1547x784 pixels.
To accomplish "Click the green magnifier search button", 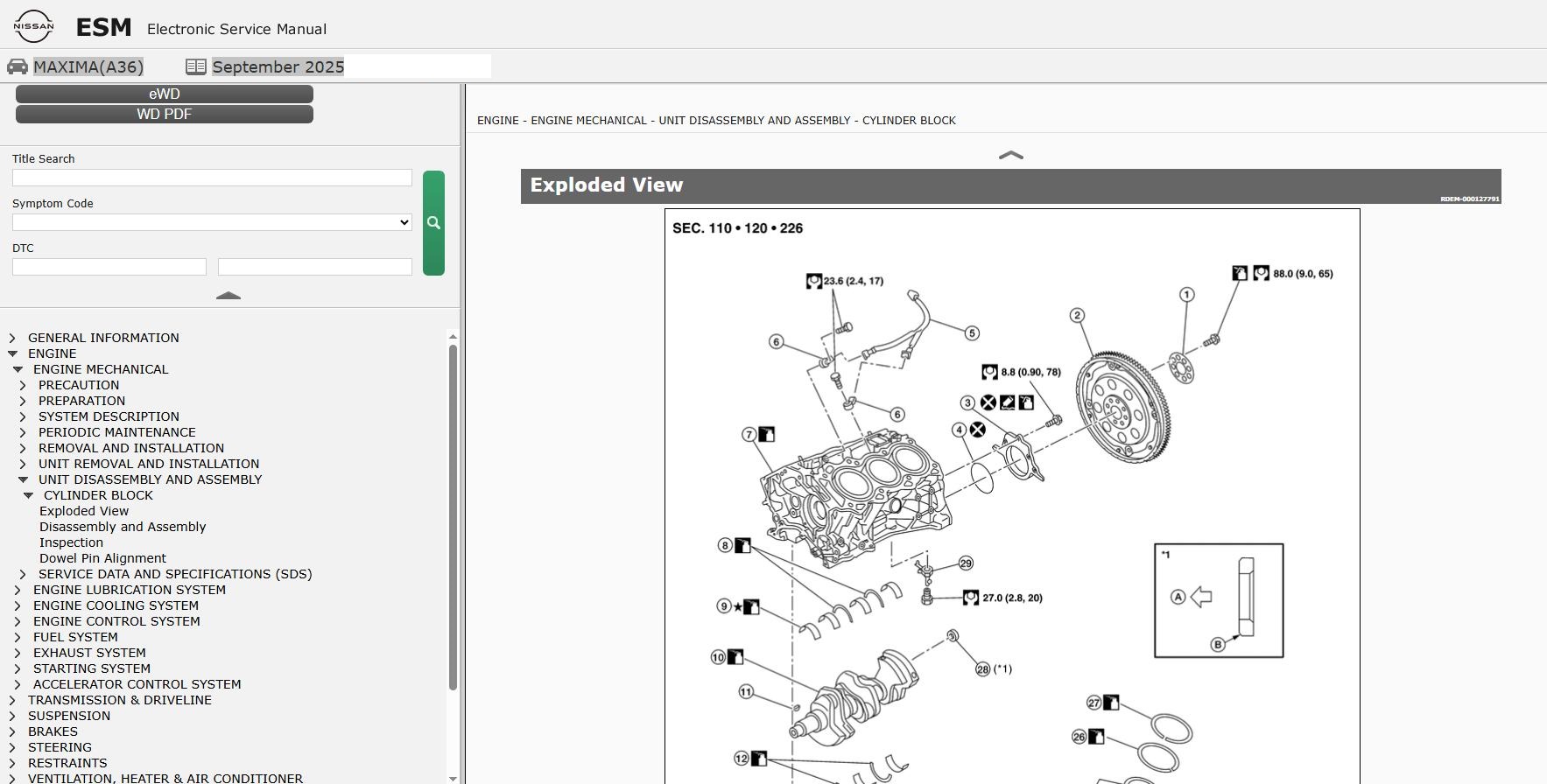I will (x=433, y=223).
